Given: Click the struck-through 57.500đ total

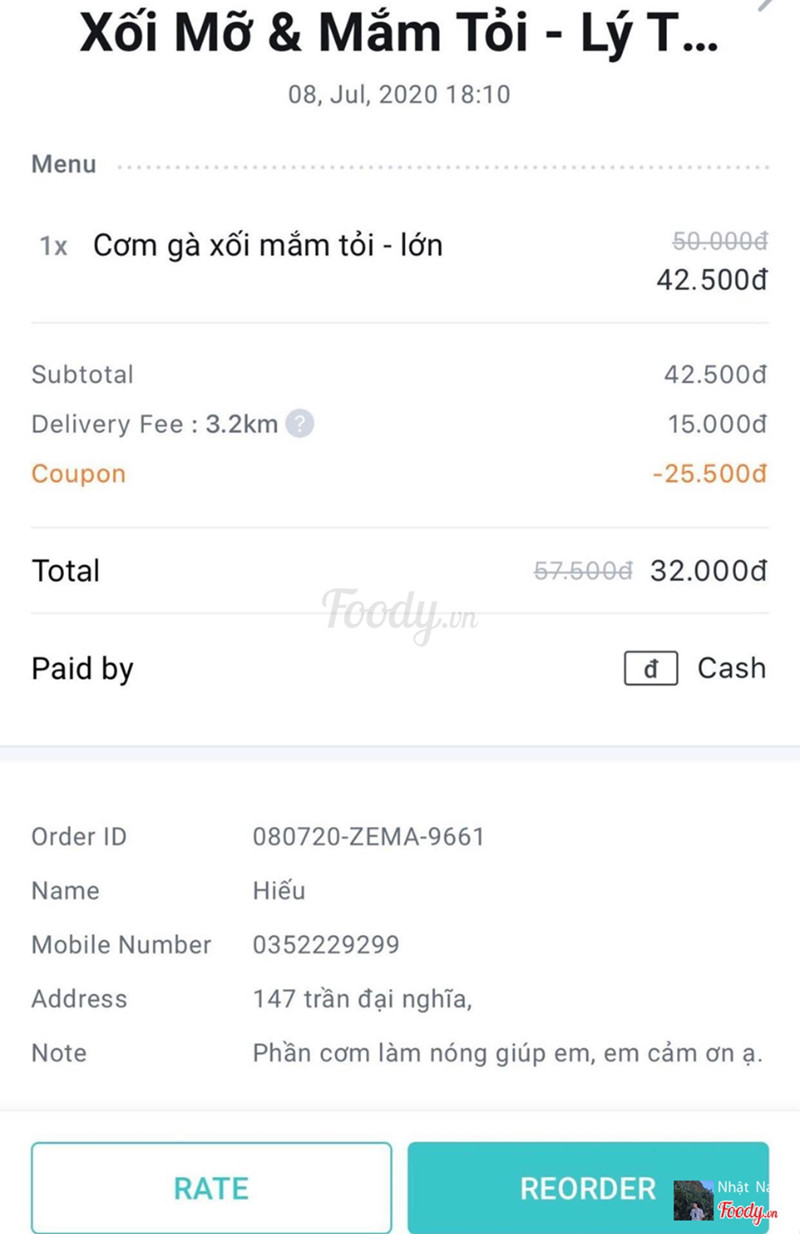Looking at the screenshot, I should coord(583,572).
